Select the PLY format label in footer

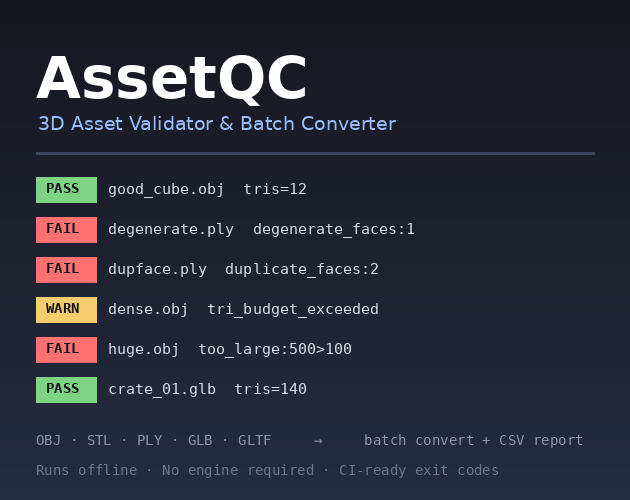[149, 440]
